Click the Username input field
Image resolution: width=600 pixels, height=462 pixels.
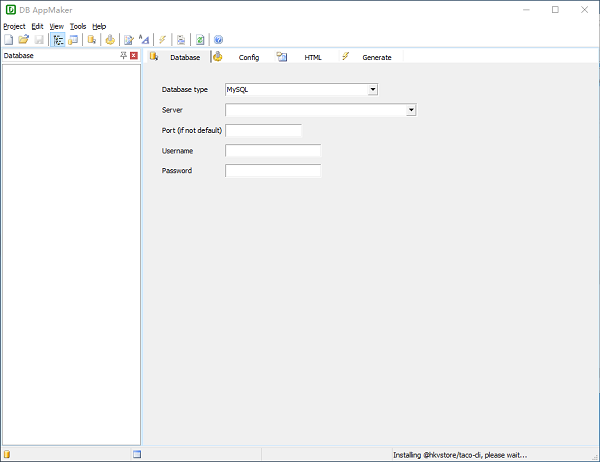[273, 151]
